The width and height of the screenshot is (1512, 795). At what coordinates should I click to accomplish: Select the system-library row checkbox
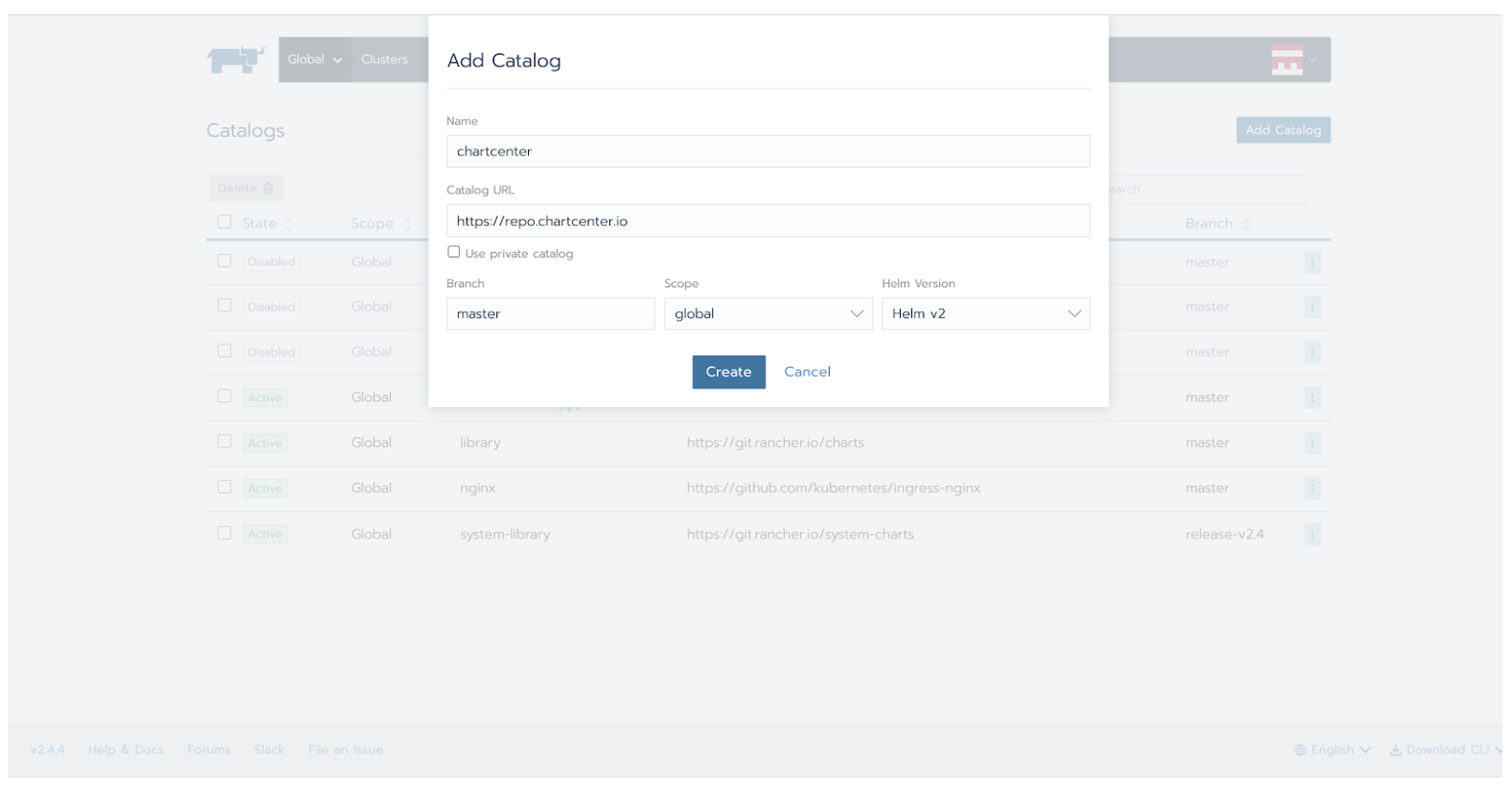point(224,534)
